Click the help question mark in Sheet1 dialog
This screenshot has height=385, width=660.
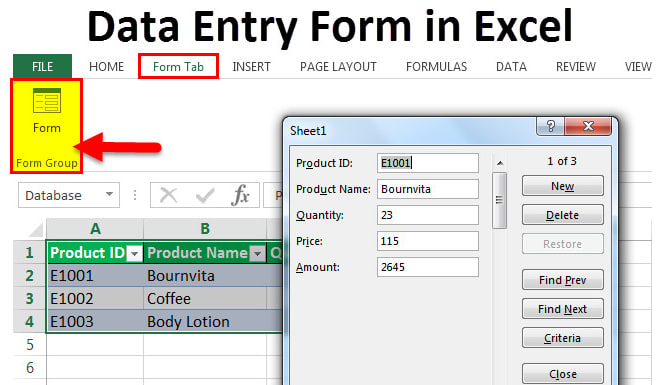point(550,126)
